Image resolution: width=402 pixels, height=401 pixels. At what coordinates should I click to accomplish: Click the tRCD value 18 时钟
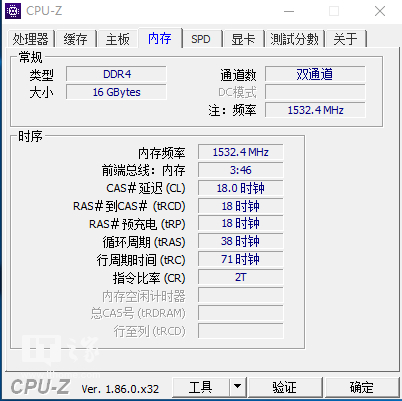tap(241, 206)
